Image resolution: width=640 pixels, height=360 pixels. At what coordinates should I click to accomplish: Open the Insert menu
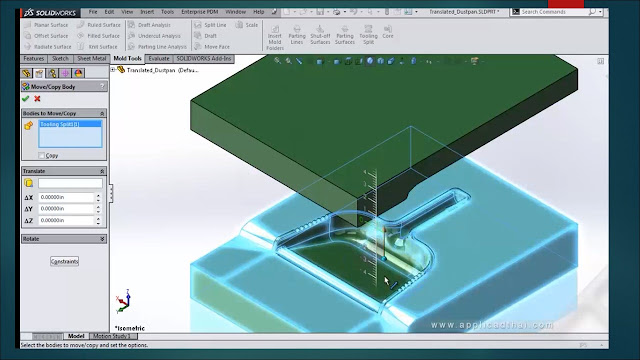pyautogui.click(x=147, y=12)
